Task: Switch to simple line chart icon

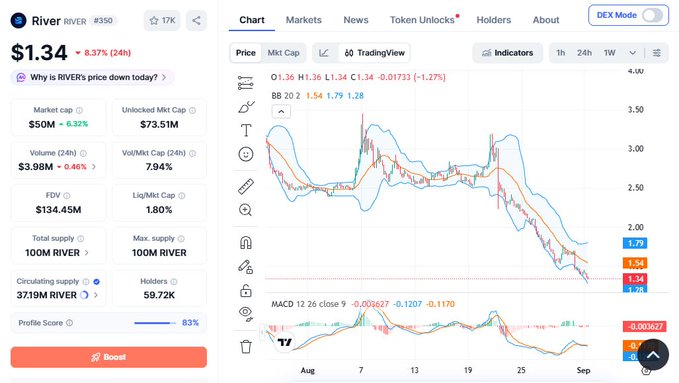Action: click(x=324, y=53)
